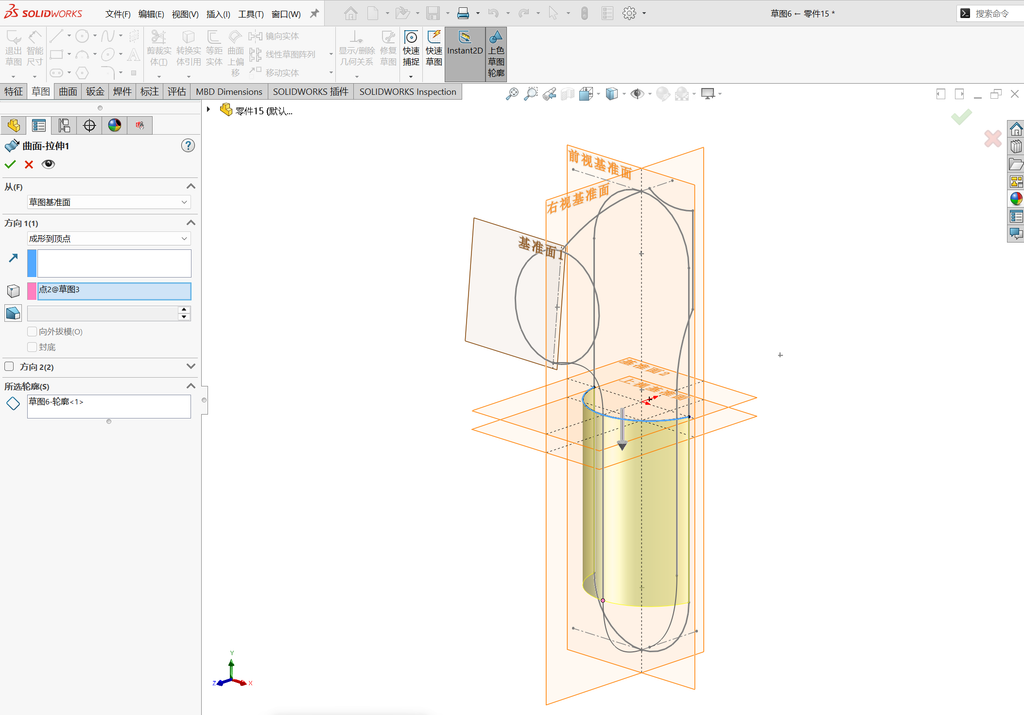1024x715 pixels.
Task: Switch to the 钣金 tab
Action: (95, 91)
